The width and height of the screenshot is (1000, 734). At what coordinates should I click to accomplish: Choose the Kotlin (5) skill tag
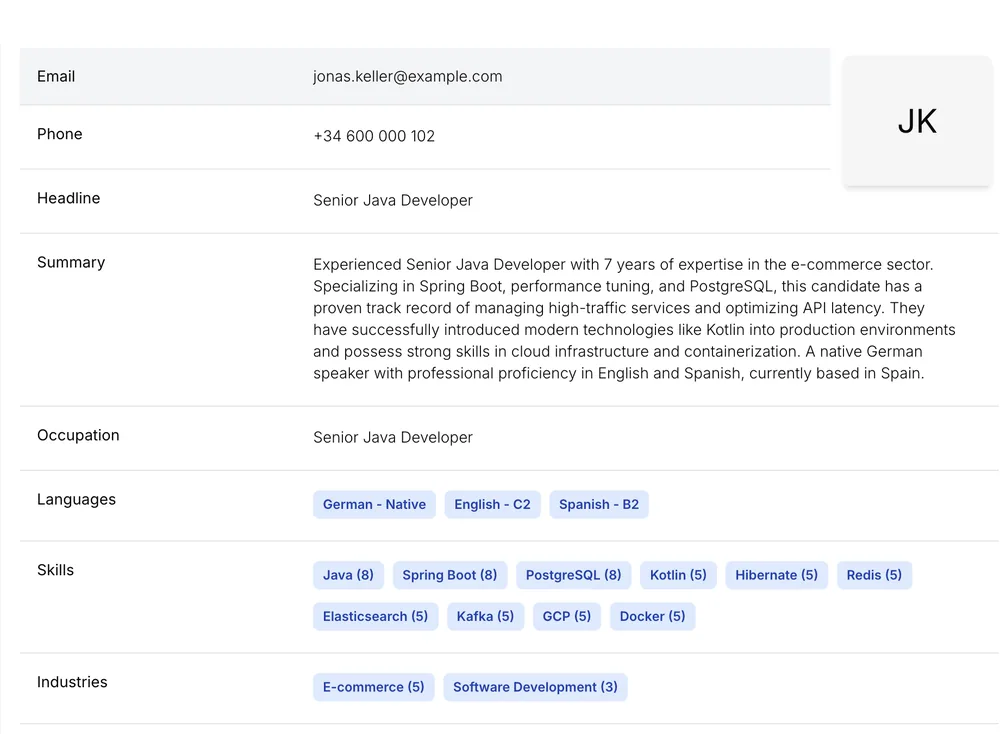coord(678,575)
